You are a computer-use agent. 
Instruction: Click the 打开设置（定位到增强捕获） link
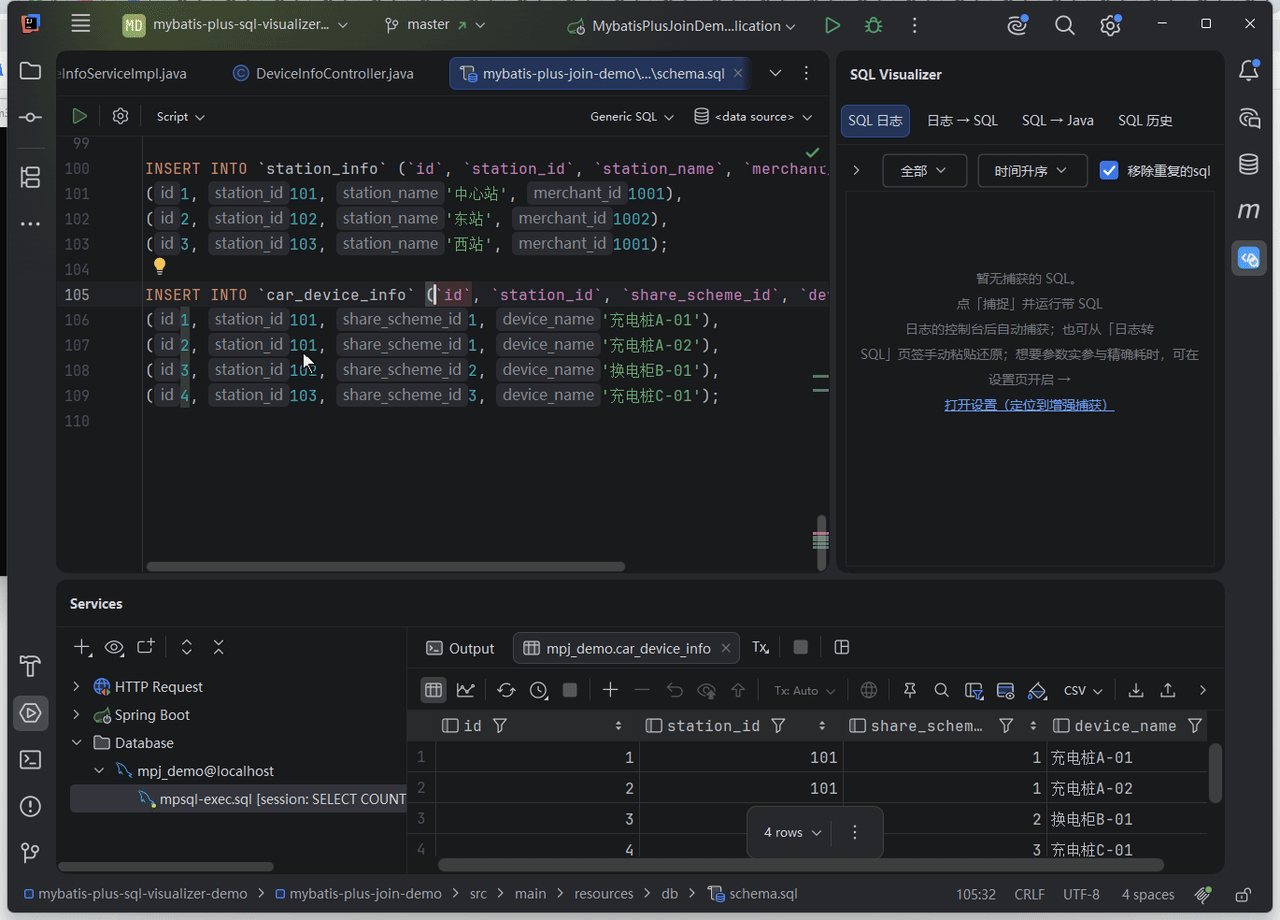1029,405
